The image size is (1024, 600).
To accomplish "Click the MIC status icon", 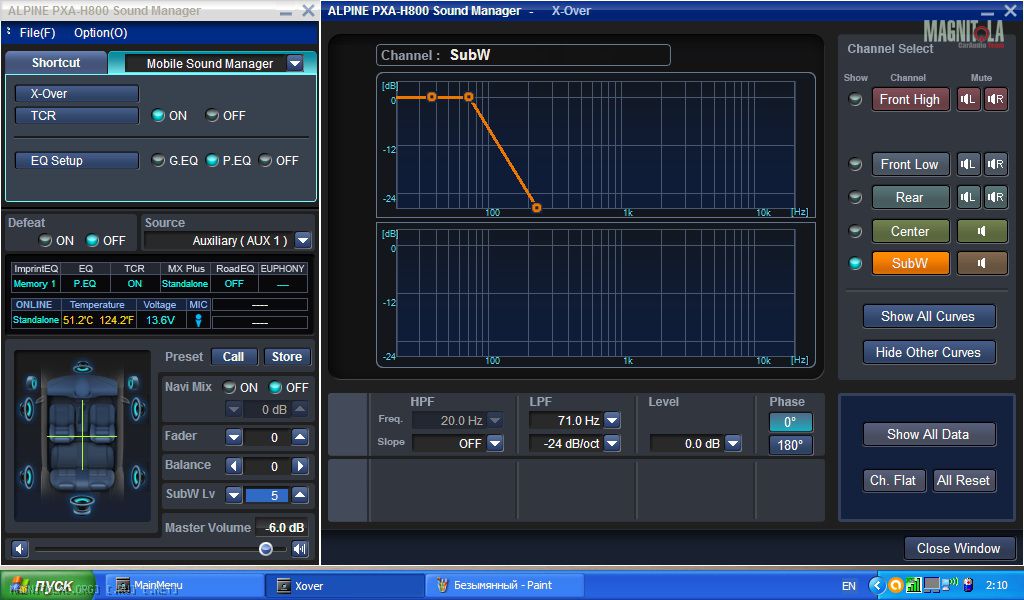I will pyautogui.click(x=198, y=320).
